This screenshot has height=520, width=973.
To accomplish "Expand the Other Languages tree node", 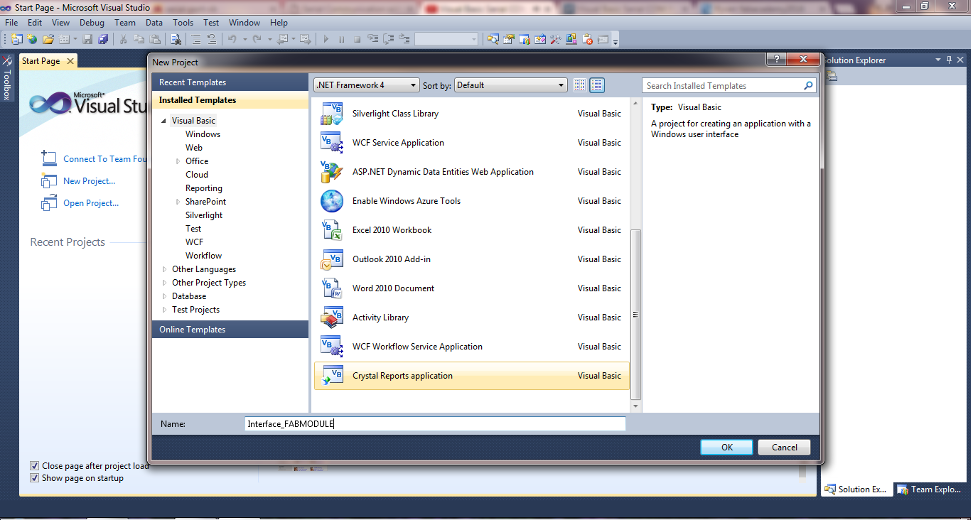I will point(164,269).
